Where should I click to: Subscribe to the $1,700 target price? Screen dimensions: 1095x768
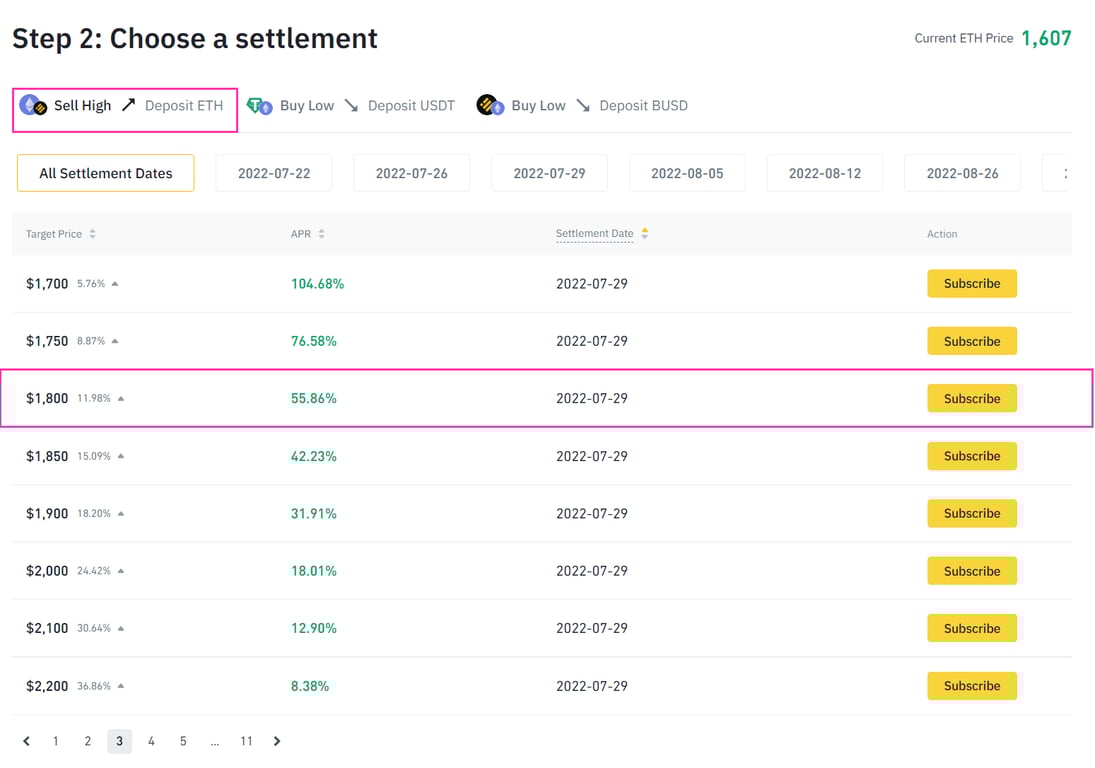click(x=971, y=283)
